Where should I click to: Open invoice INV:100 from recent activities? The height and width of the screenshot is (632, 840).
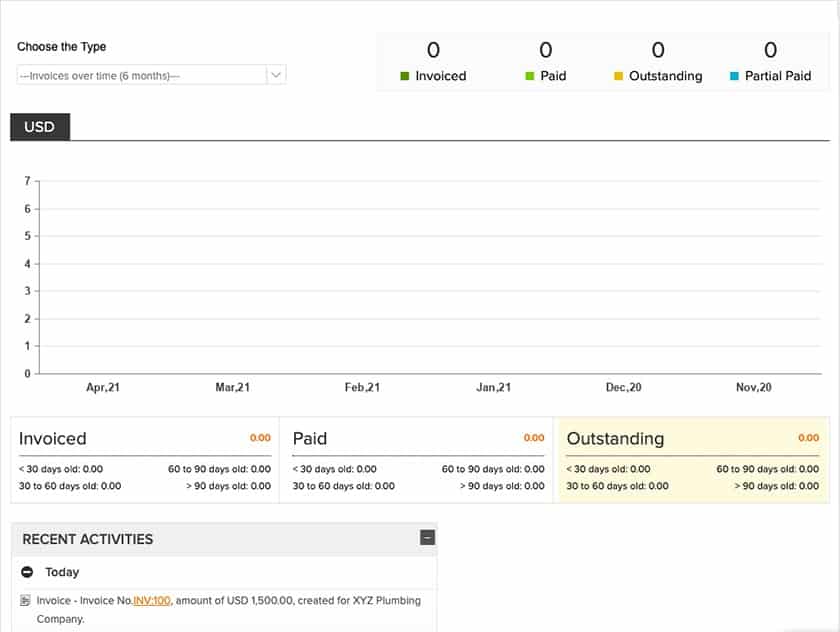153,600
